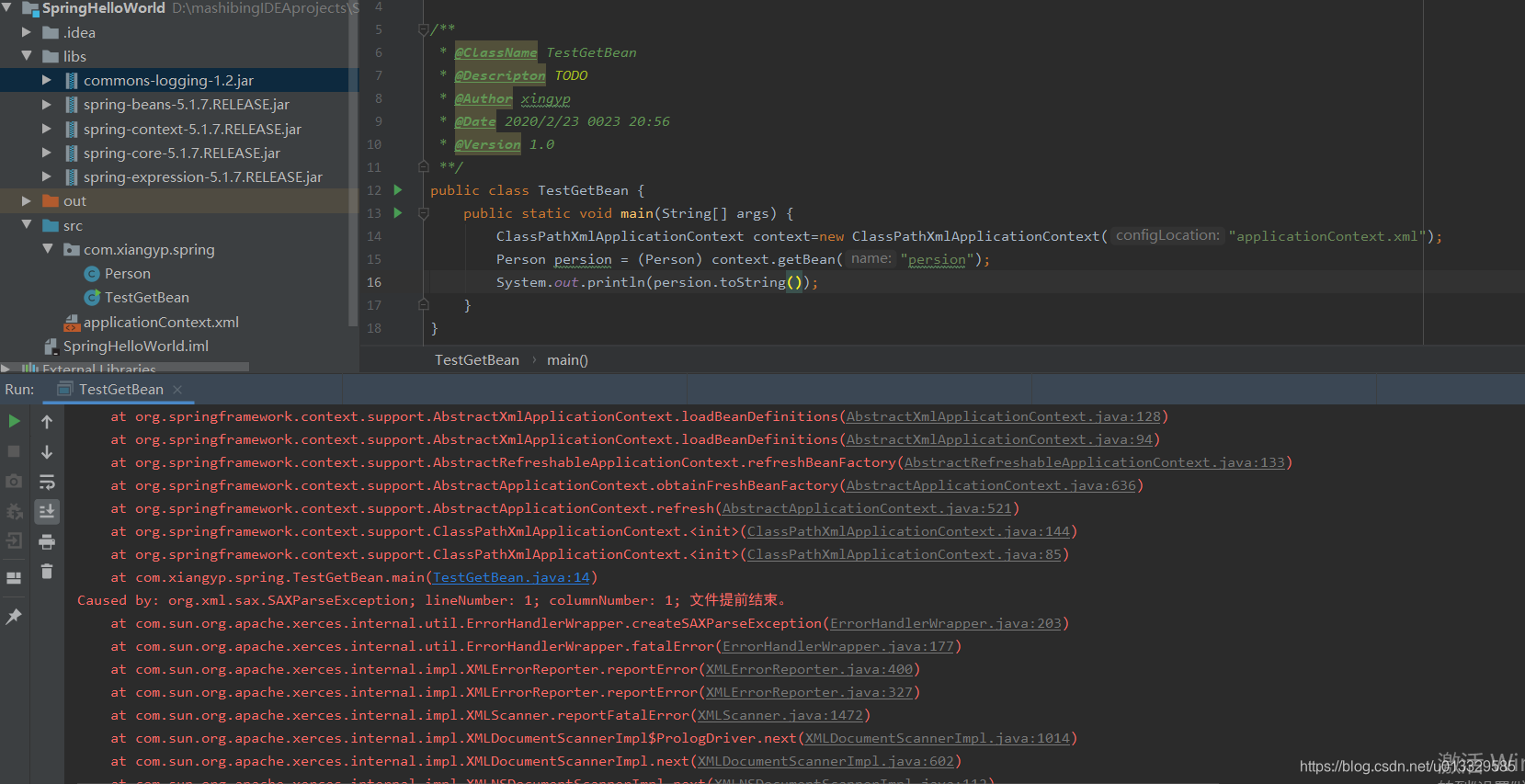This screenshot has width=1525, height=784.
Task: Close the TestGetBean run tab
Action: (178, 390)
